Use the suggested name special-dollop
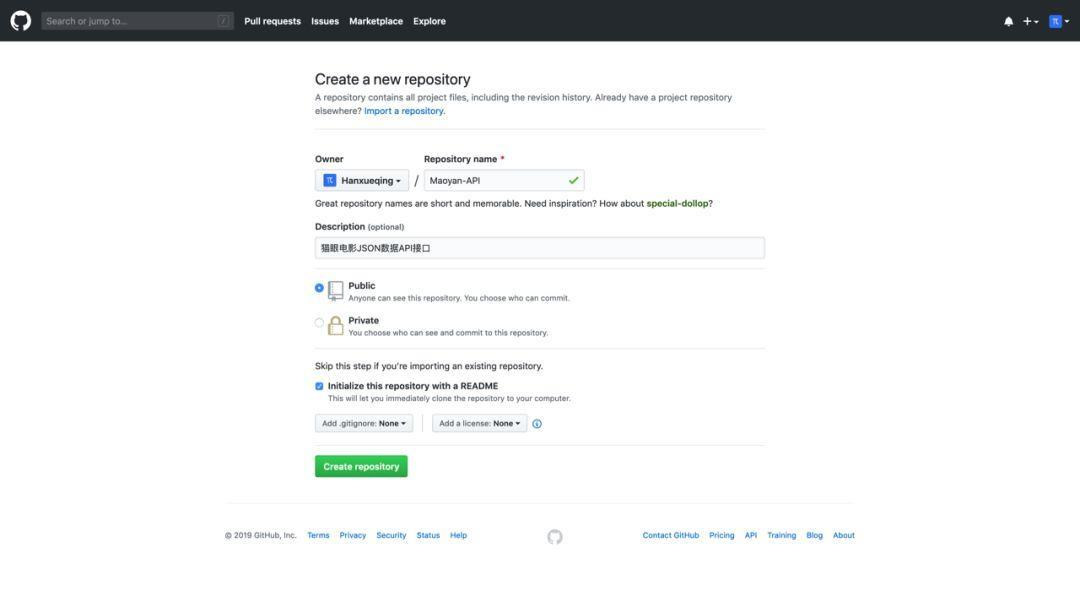This screenshot has width=1080, height=613. [676, 204]
